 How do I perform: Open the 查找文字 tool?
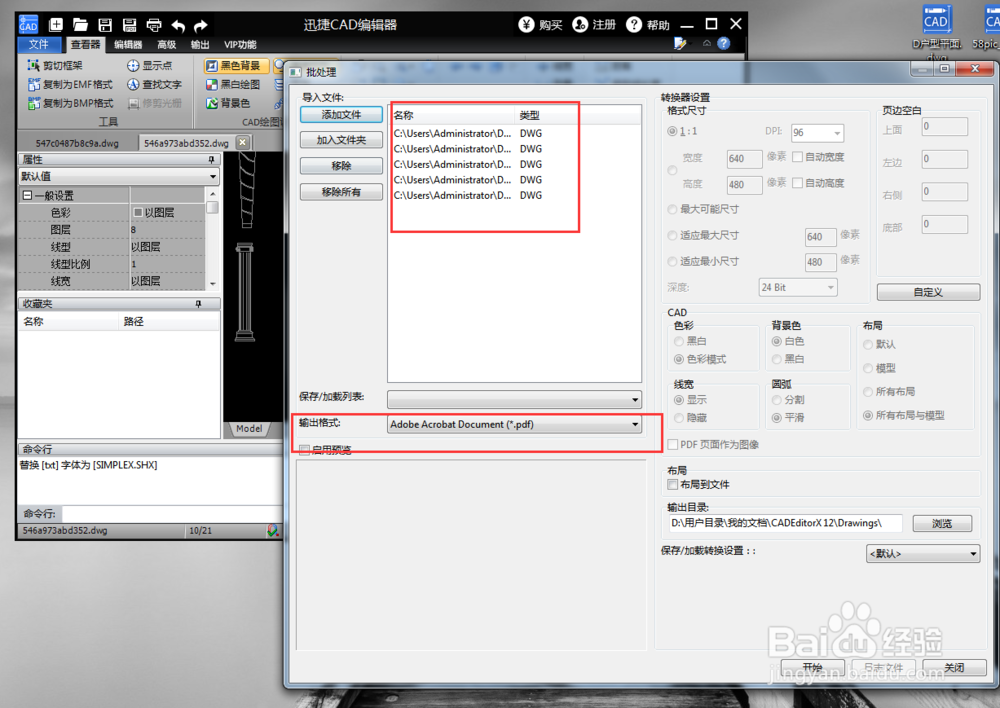(x=154, y=84)
